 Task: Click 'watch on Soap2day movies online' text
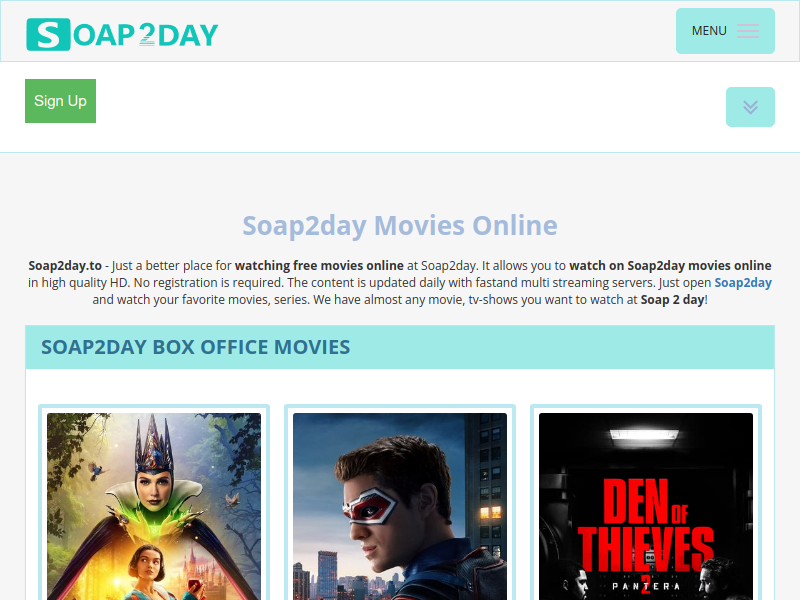670,266
